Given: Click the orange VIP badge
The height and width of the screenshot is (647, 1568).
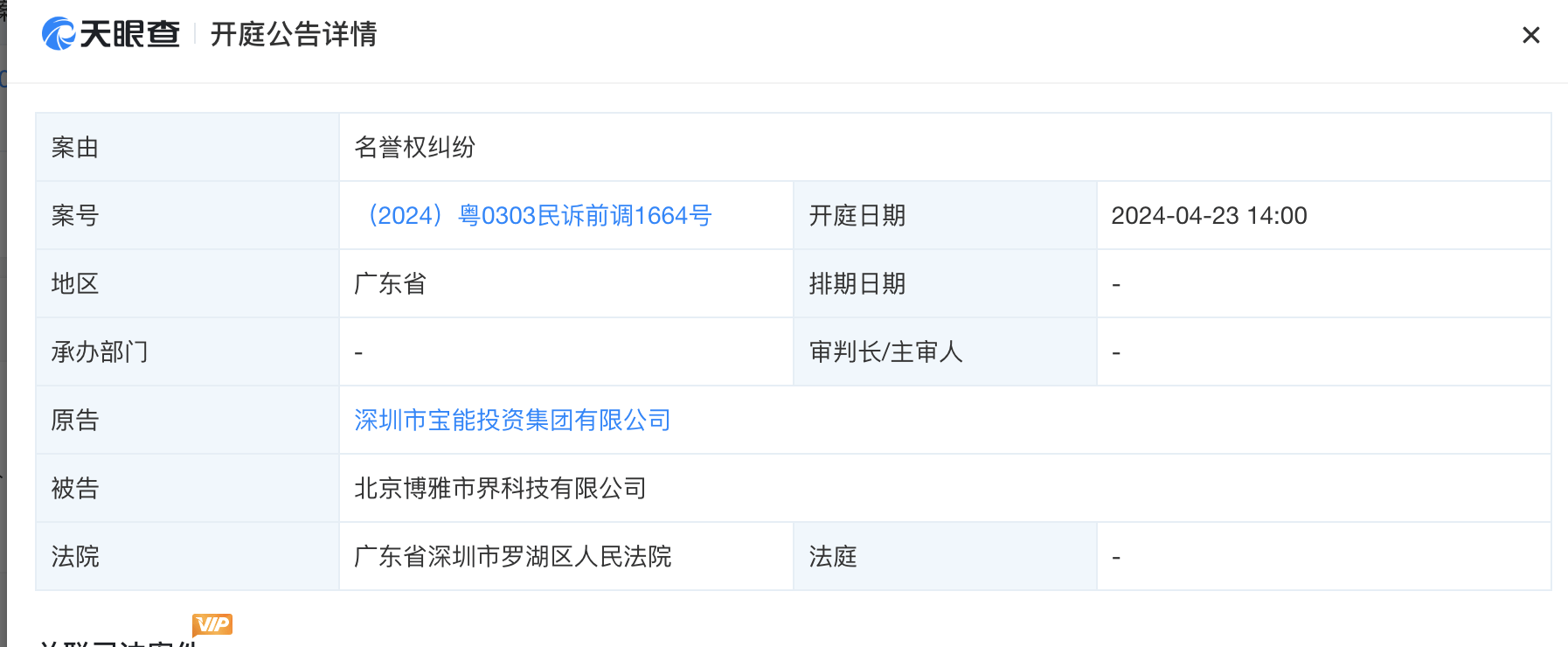Looking at the screenshot, I should pyautogui.click(x=212, y=624).
